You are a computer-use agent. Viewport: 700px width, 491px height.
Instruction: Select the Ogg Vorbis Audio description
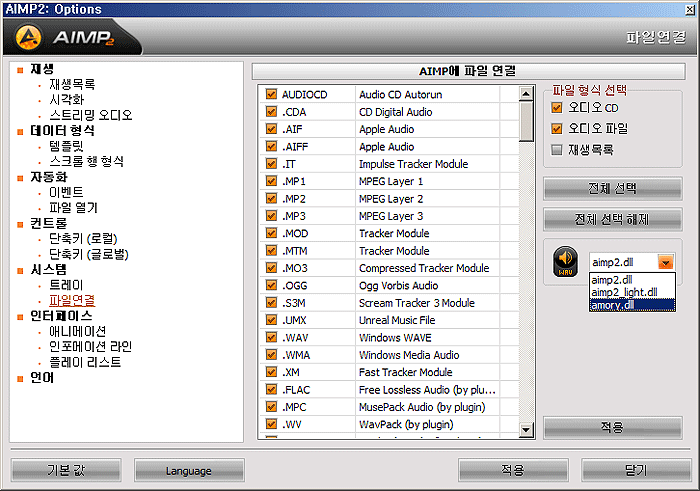399,286
